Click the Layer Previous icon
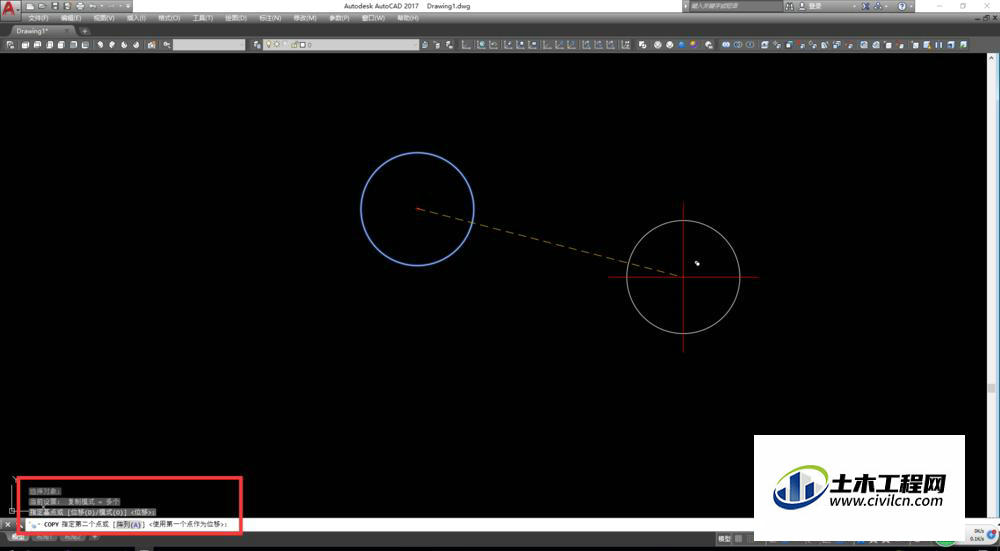Viewport: 1000px width, 551px height. 438,45
